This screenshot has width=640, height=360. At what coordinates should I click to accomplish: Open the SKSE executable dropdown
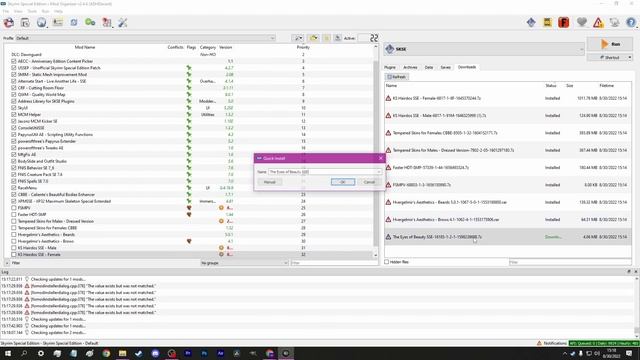pyautogui.click(x=484, y=49)
